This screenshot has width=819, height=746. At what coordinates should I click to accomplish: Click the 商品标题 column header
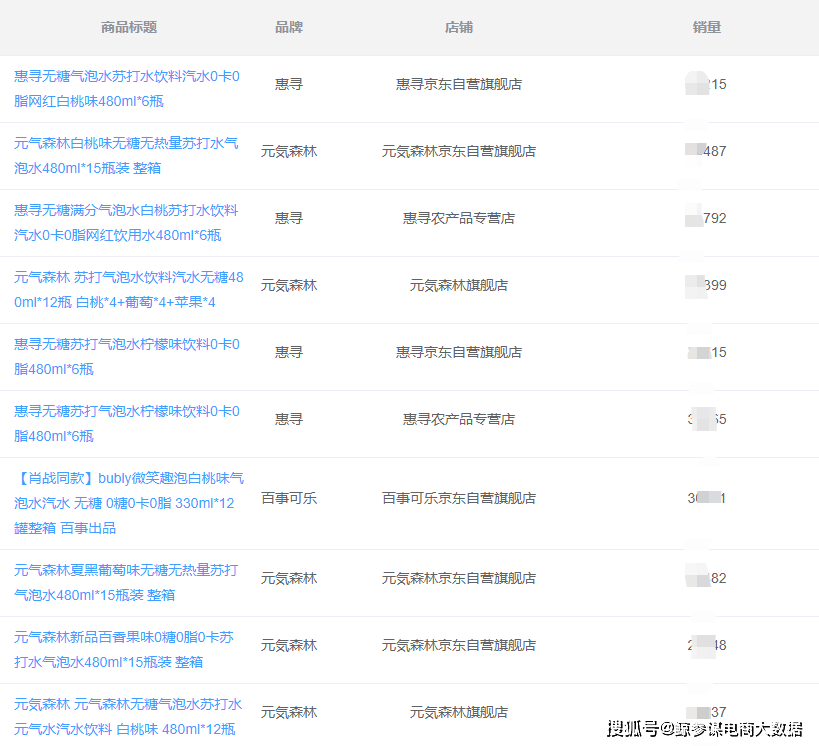pyautogui.click(x=129, y=27)
